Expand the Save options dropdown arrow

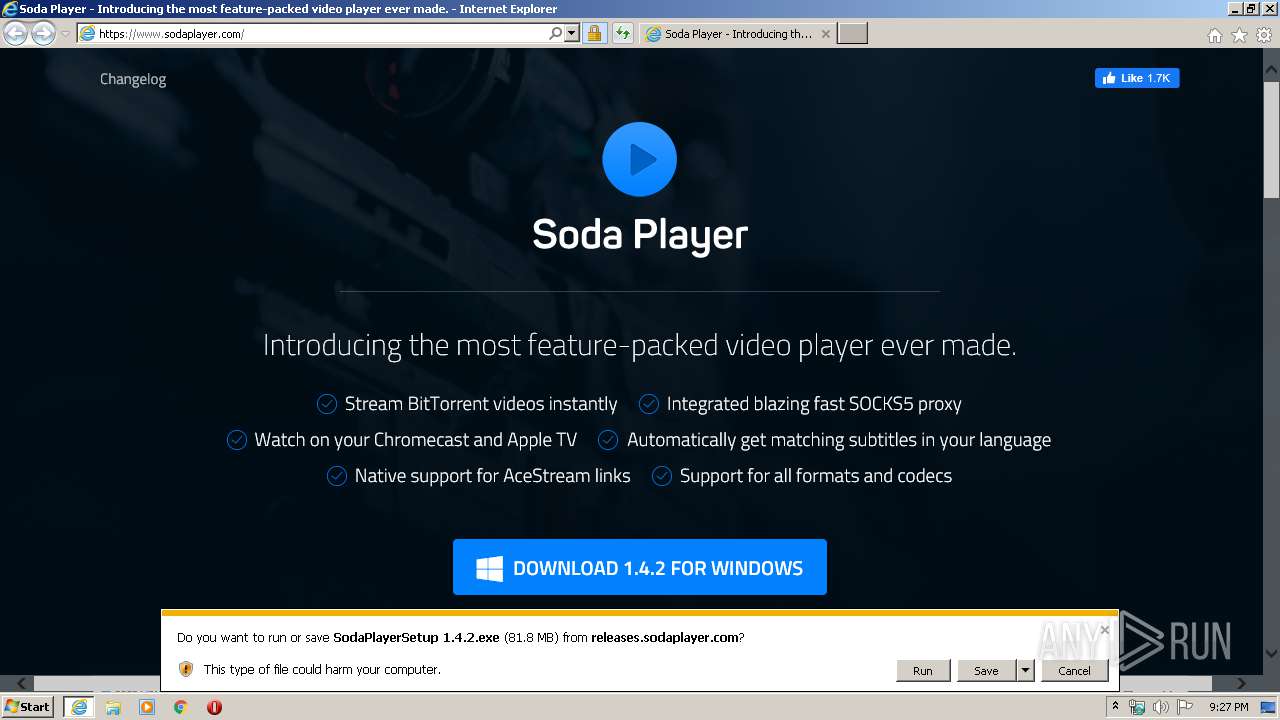pyautogui.click(x=1025, y=670)
